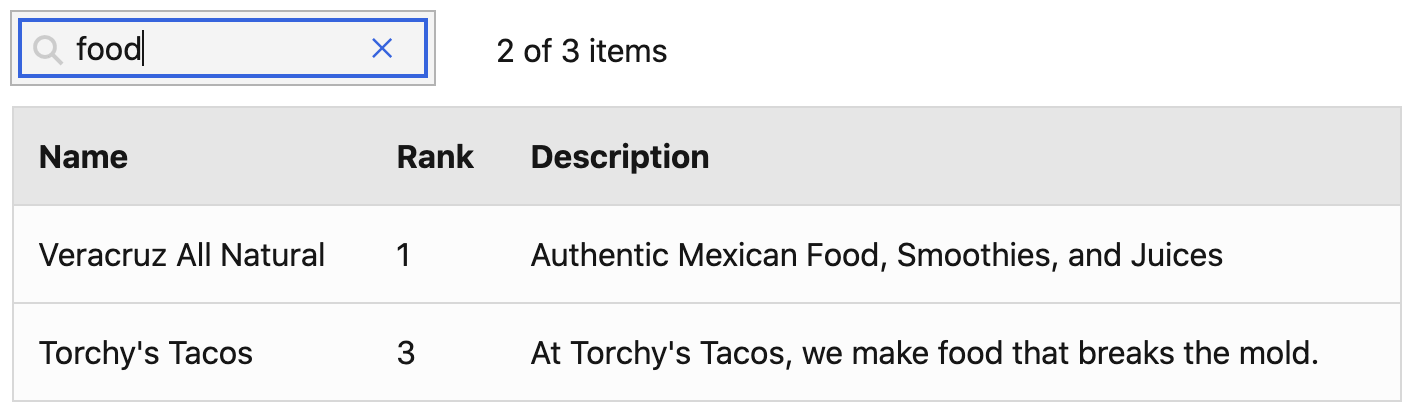Screen dimensions: 1414x414
Task: Click the gray table header bar
Action: pyautogui.click(x=1000, y=157)
